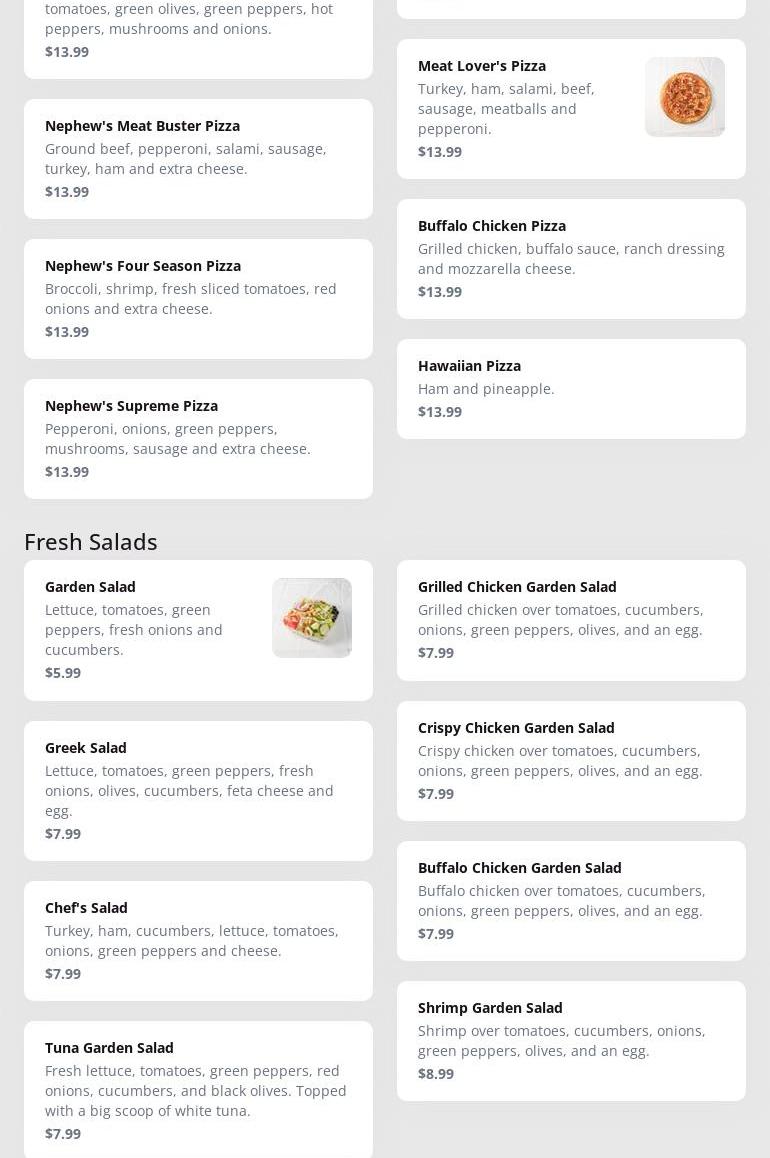Open the Garden Salad photo thumbnail
The height and width of the screenshot is (1158, 770).
coord(312,618)
